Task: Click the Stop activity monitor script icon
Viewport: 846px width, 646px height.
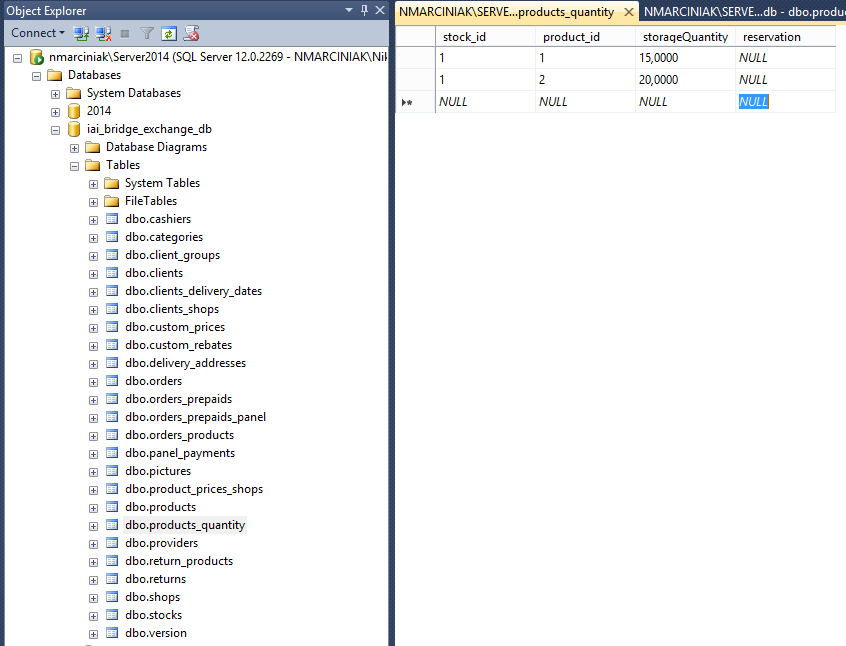Action: point(190,33)
